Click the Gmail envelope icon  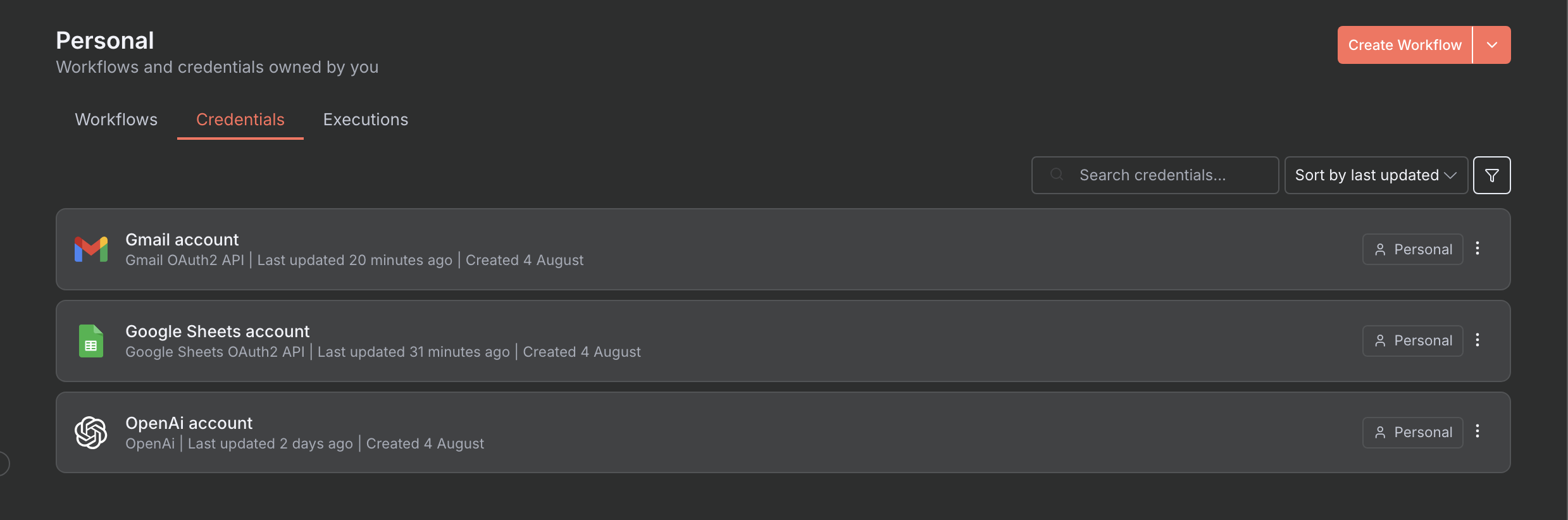click(x=91, y=249)
